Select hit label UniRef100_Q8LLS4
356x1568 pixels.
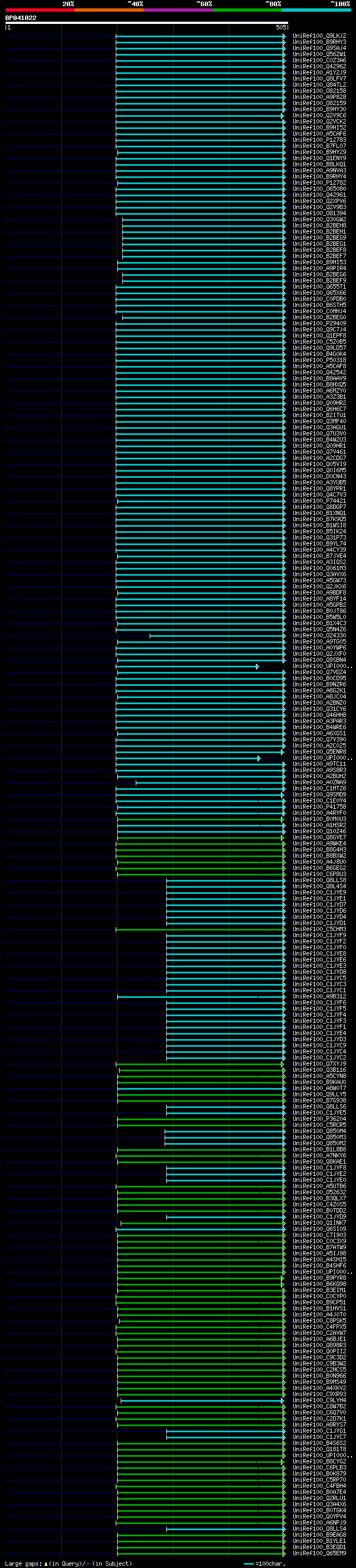pyautogui.click(x=319, y=1529)
